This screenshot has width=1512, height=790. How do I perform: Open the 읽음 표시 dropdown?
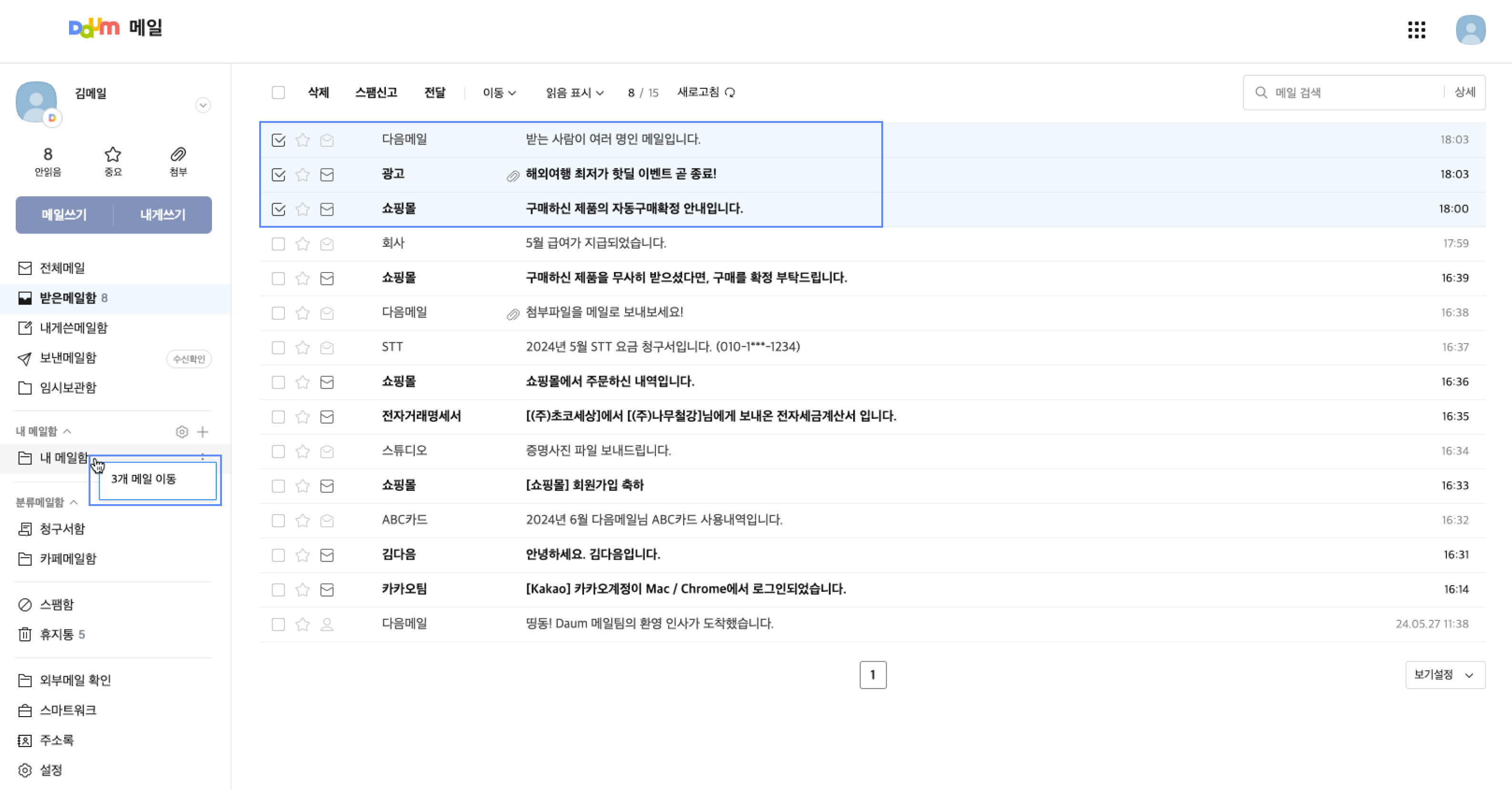pyautogui.click(x=574, y=92)
